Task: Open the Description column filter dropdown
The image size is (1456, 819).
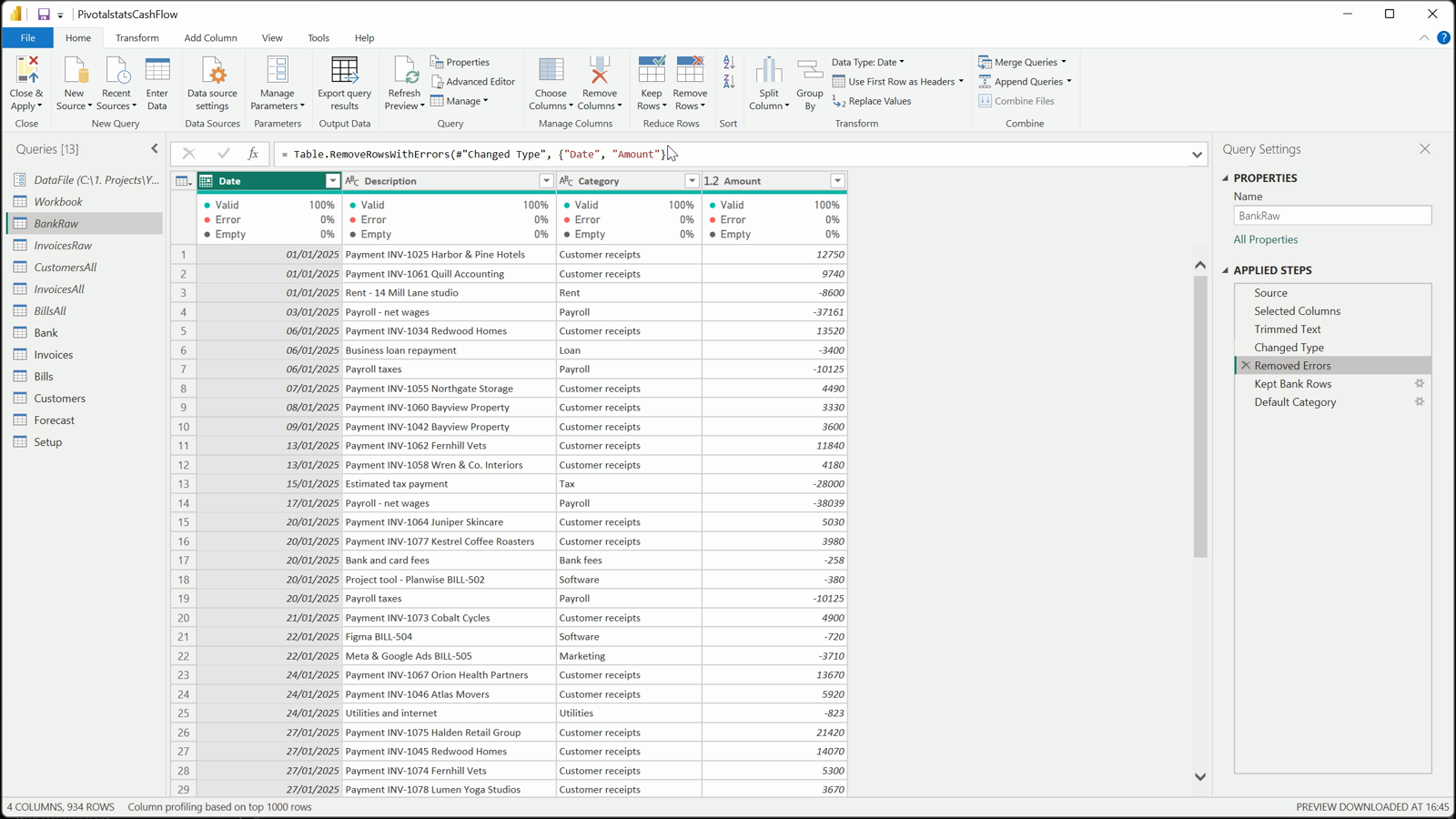Action: click(546, 181)
